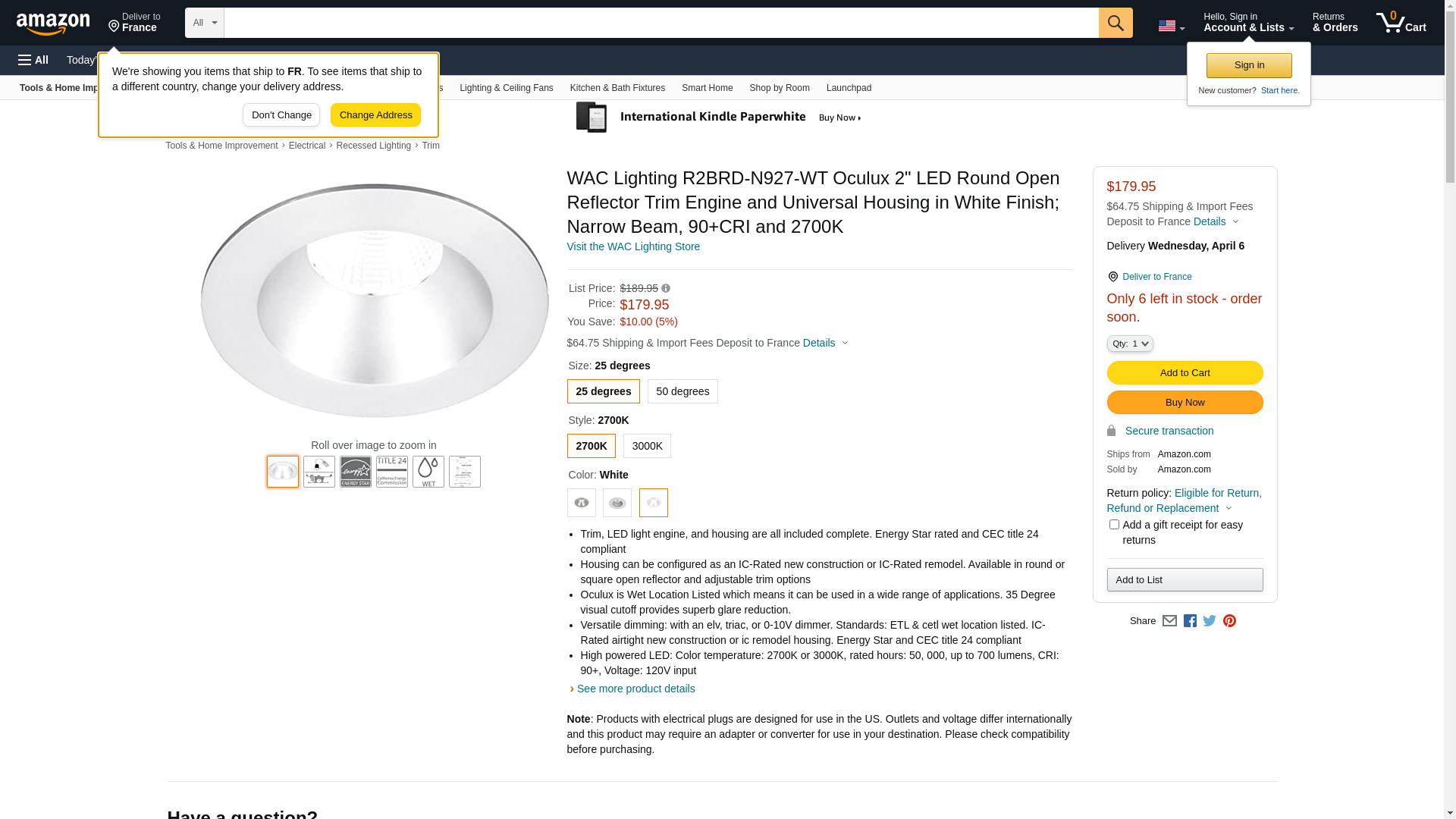Open the quantity dropdown
Screen dimensions: 1456x819
[x=1130, y=344]
